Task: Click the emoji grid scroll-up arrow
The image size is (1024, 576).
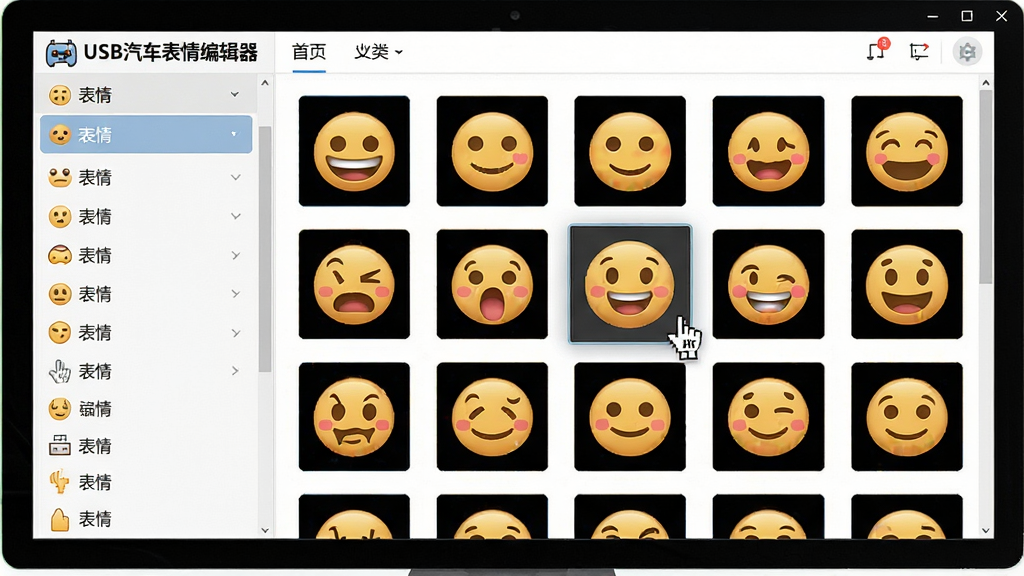Action: pos(985,83)
